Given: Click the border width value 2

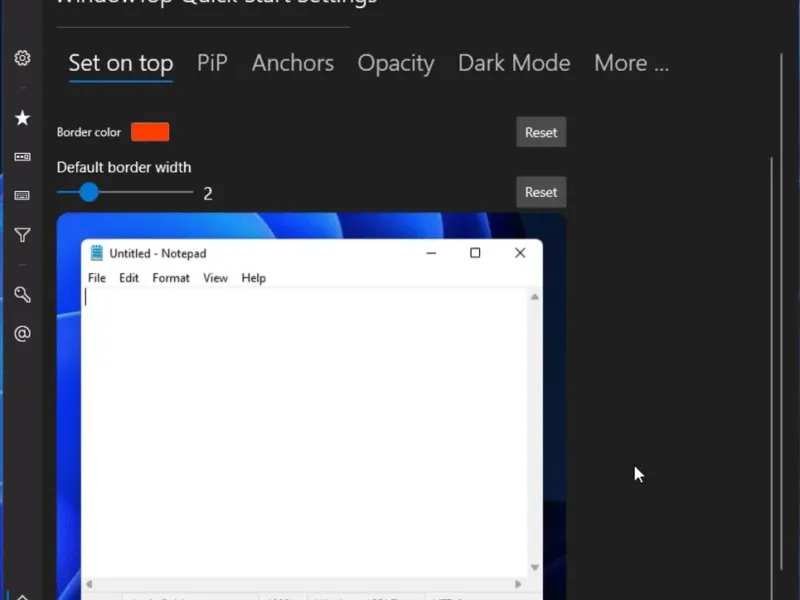Looking at the screenshot, I should pyautogui.click(x=208, y=193).
